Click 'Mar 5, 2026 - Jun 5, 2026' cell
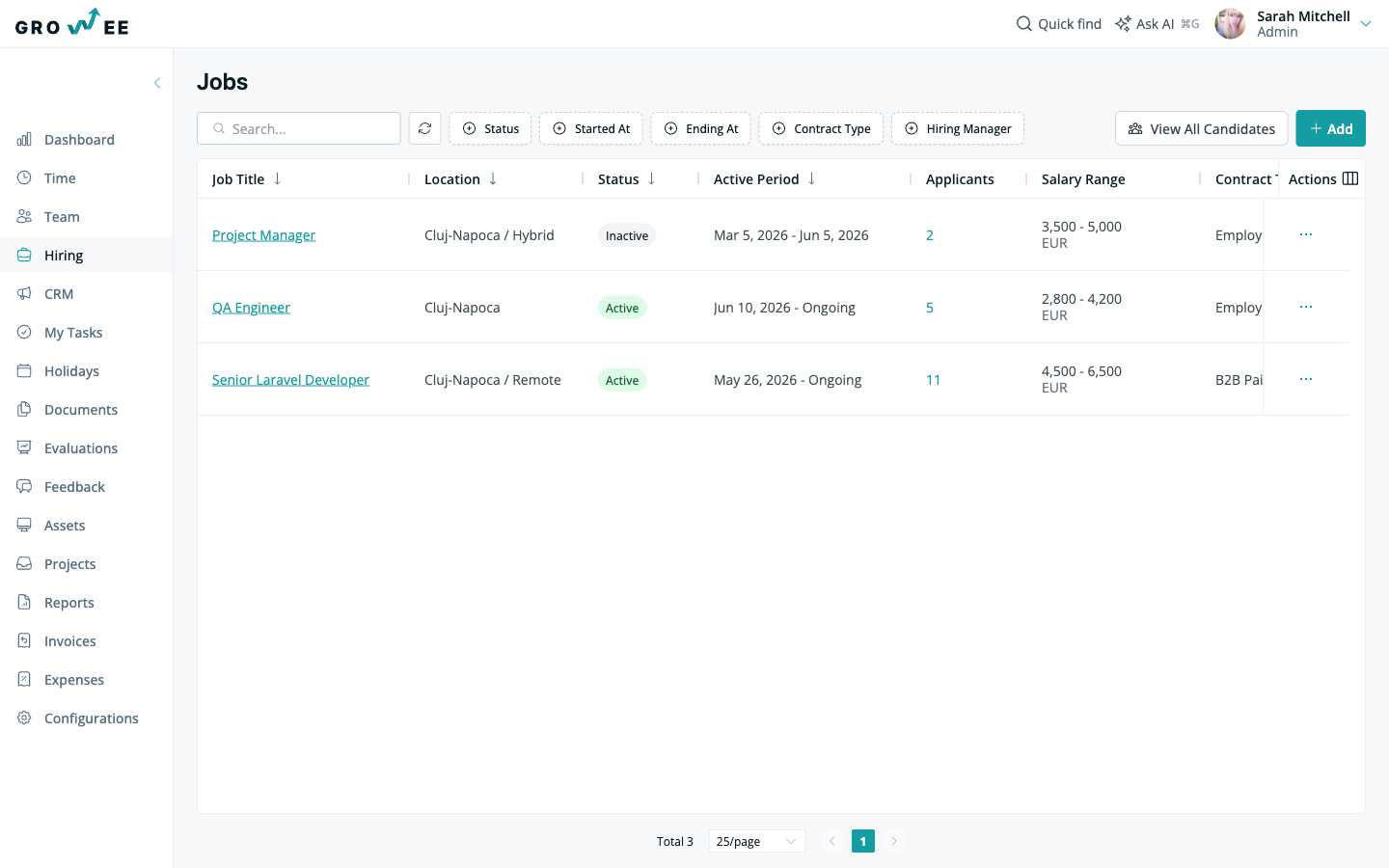The height and width of the screenshot is (868, 1389). point(791,235)
